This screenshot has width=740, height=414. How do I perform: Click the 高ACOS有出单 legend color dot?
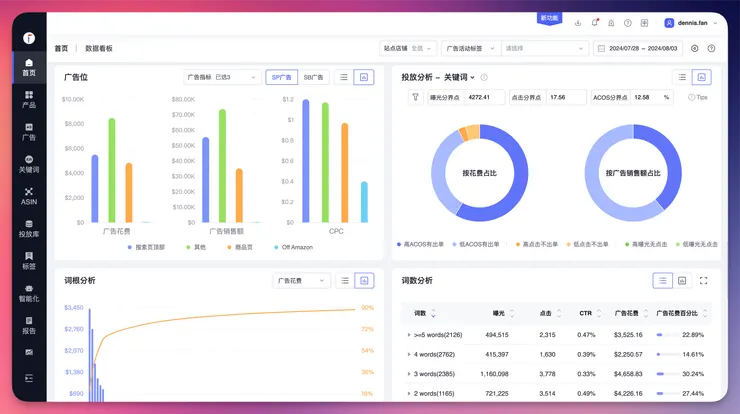(399, 244)
